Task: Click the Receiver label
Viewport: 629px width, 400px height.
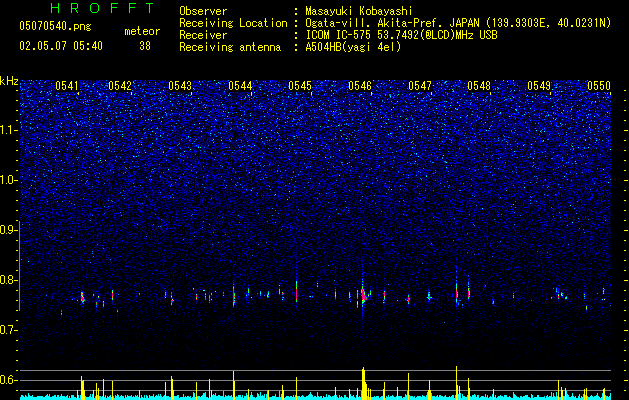Action: click(x=203, y=35)
